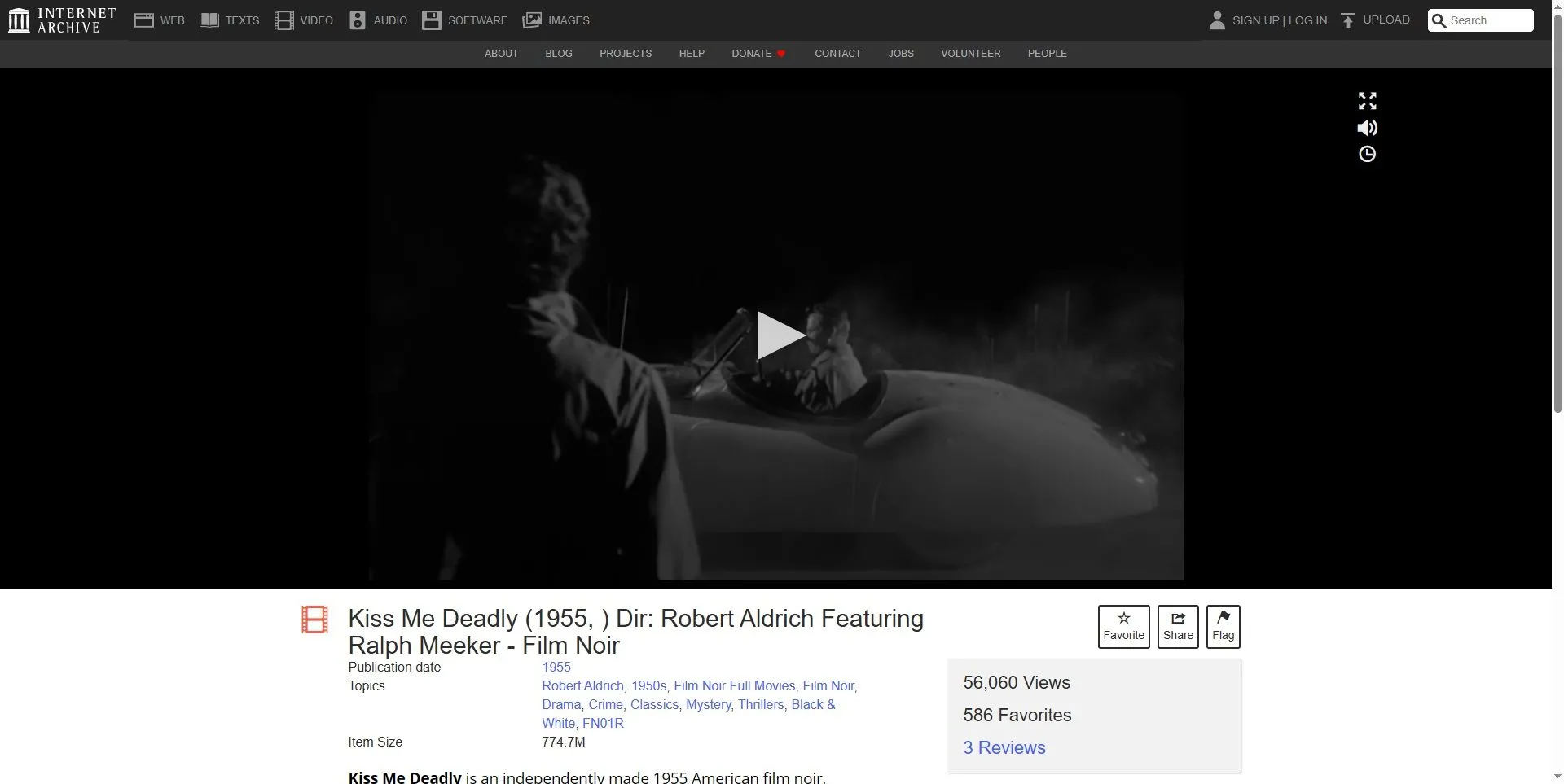This screenshot has height=784, width=1564.
Task: Open the Film Noir Full Movies topic
Action: pyautogui.click(x=734, y=685)
